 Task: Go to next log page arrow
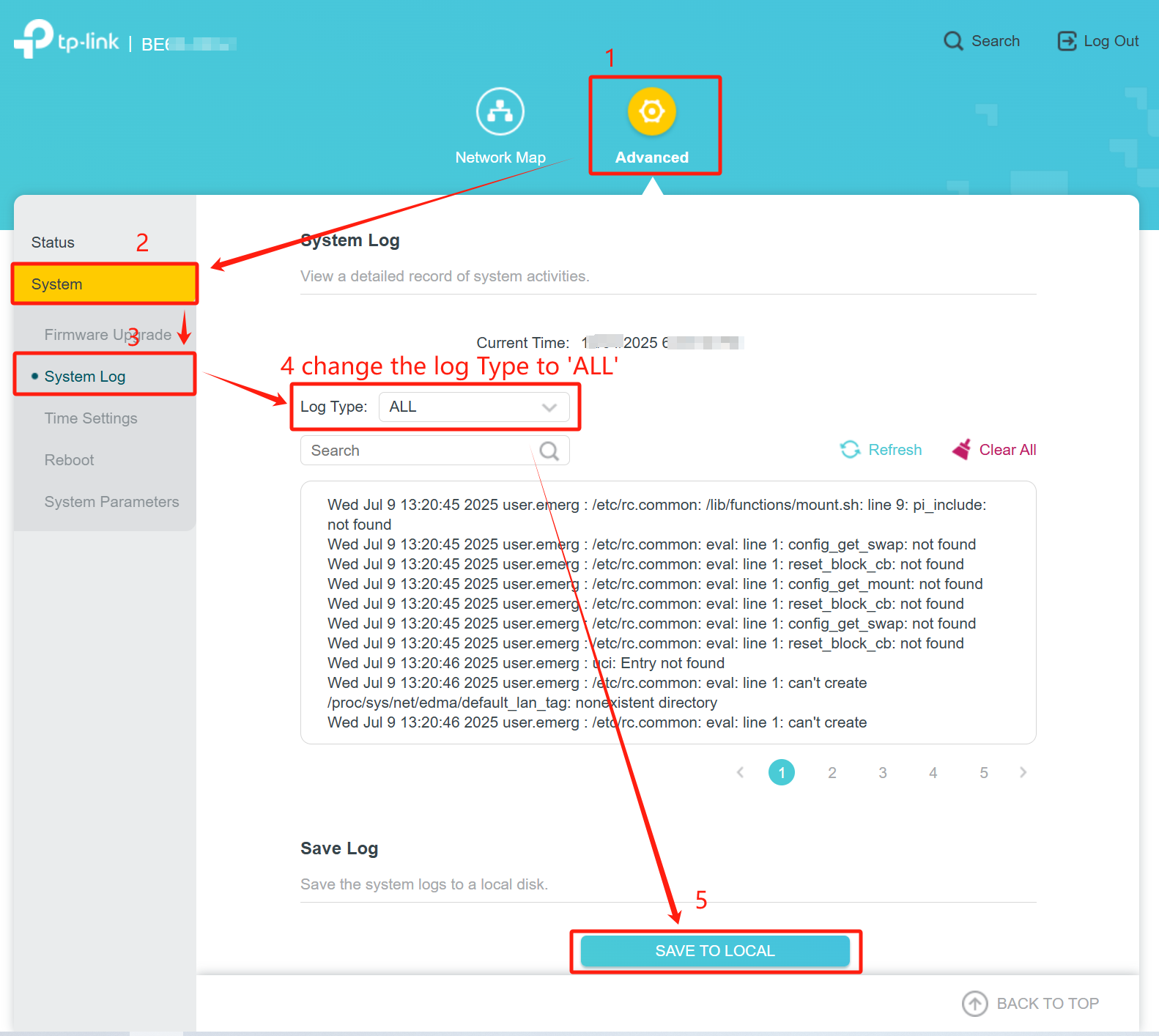[x=1023, y=772]
